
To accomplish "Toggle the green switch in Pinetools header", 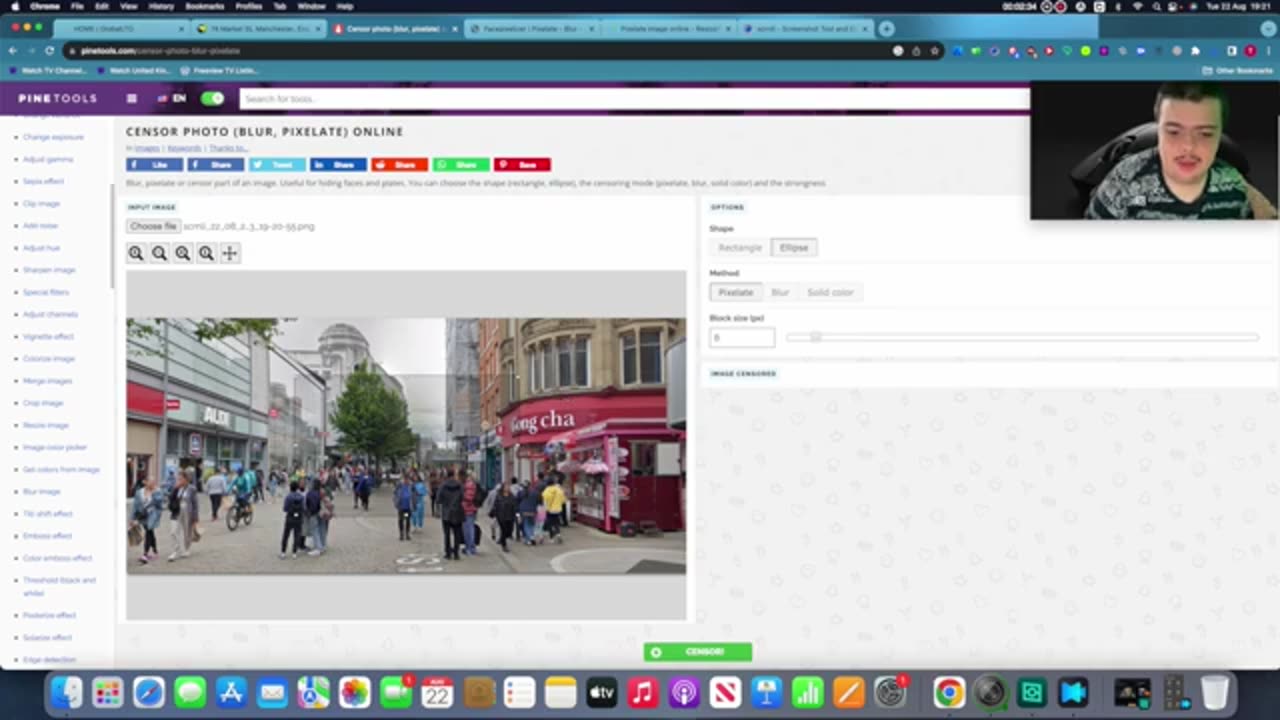I will pyautogui.click(x=212, y=98).
